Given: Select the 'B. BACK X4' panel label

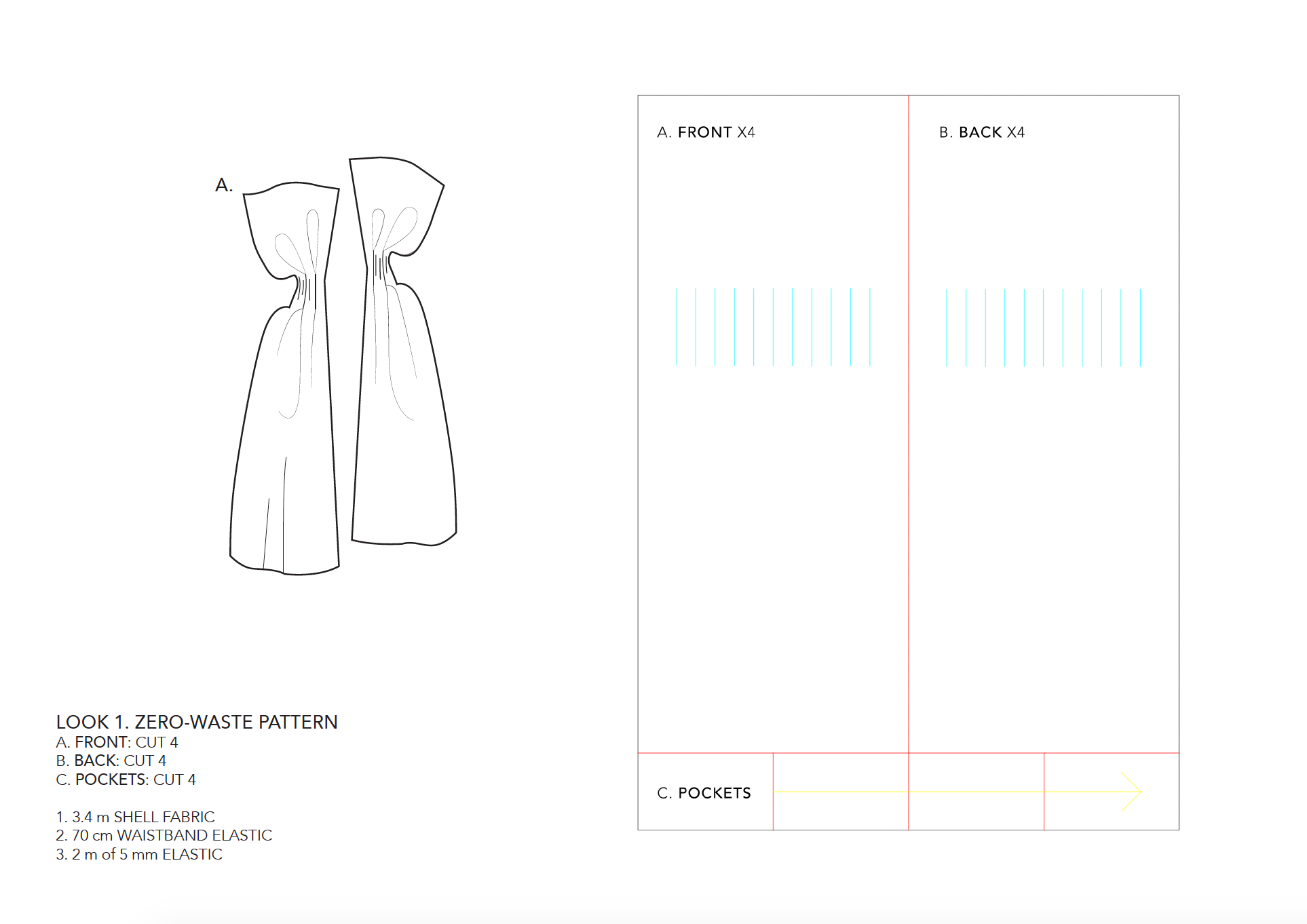Looking at the screenshot, I should 981,132.
